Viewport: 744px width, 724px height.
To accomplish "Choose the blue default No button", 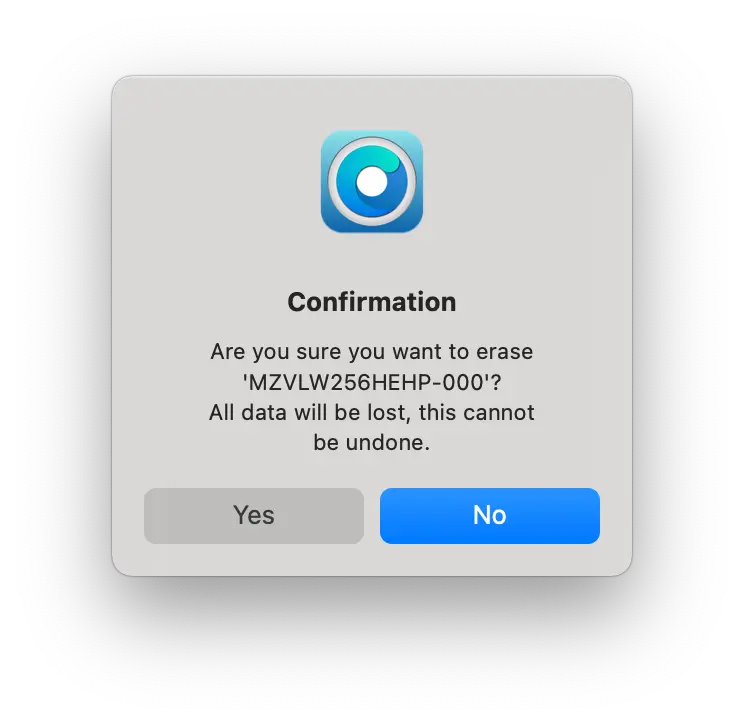I will click(490, 516).
